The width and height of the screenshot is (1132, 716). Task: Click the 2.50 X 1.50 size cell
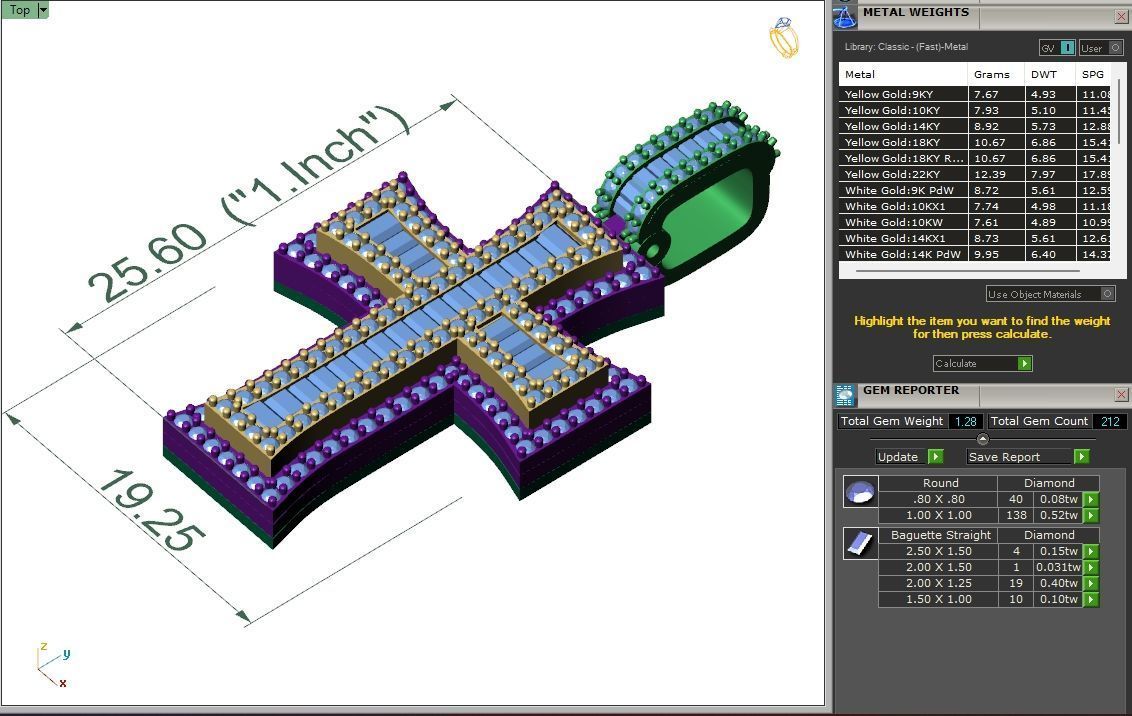point(939,551)
